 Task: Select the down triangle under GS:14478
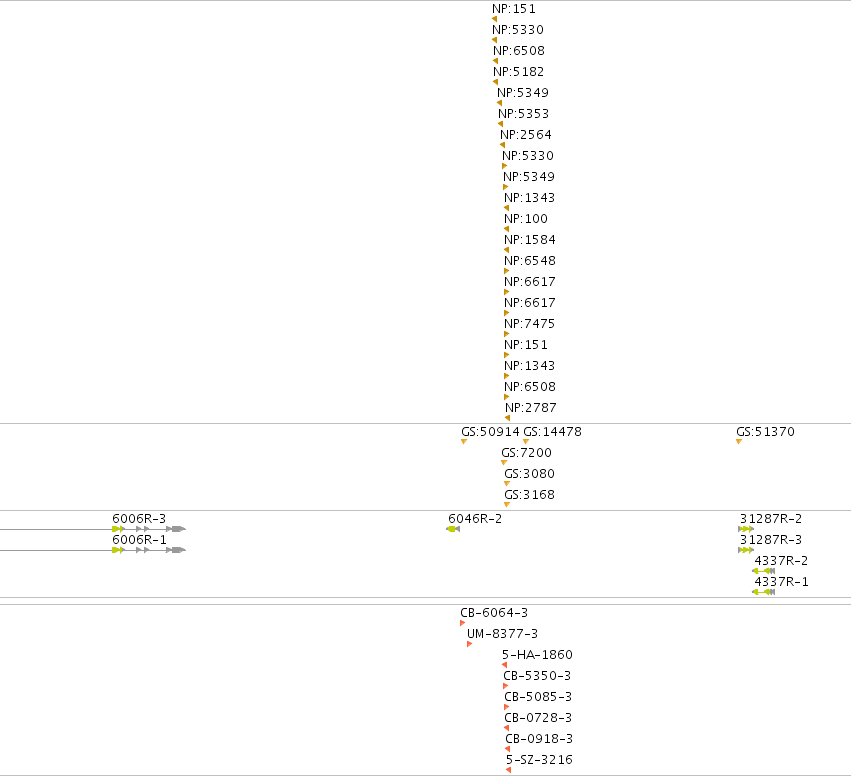(x=525, y=442)
